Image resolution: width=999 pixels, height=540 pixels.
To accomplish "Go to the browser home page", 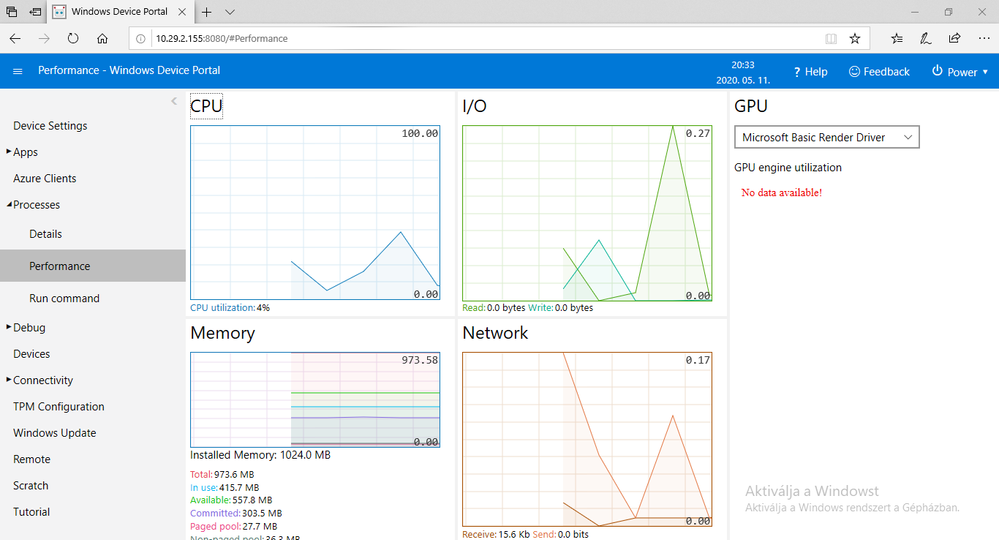I will [102, 39].
